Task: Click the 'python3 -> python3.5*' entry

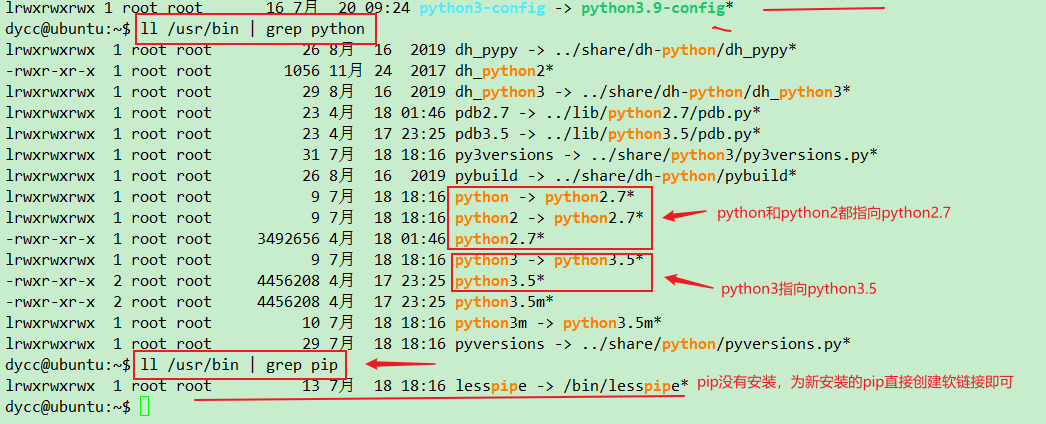Action: point(549,259)
